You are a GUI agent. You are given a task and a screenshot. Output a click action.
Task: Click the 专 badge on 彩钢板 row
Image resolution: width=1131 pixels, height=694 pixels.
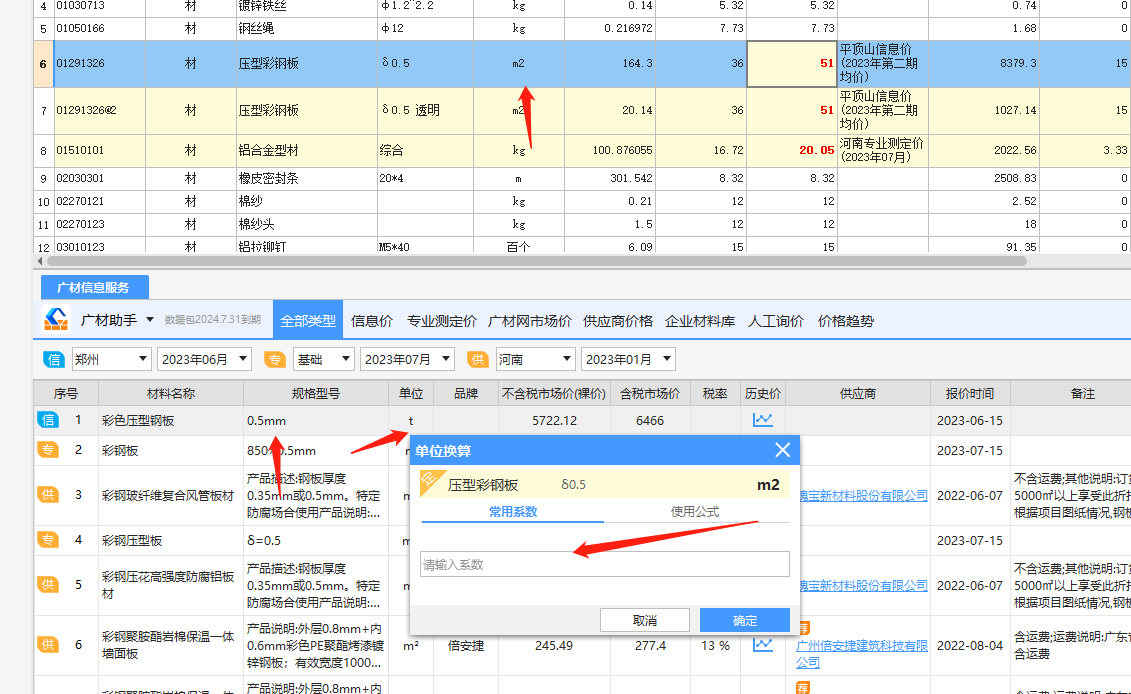pos(48,450)
